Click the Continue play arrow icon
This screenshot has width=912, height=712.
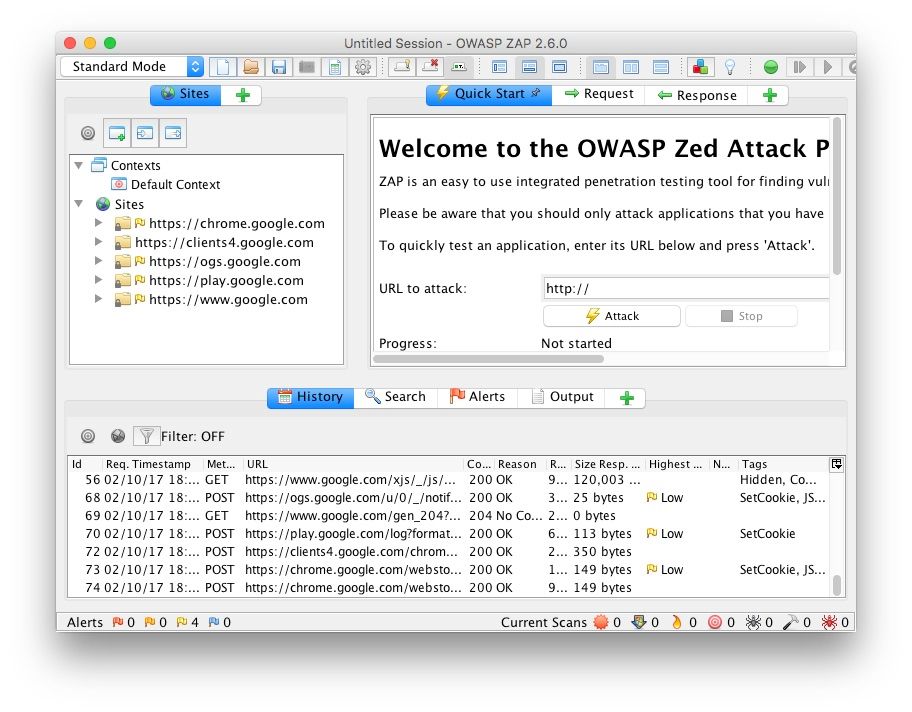827,67
